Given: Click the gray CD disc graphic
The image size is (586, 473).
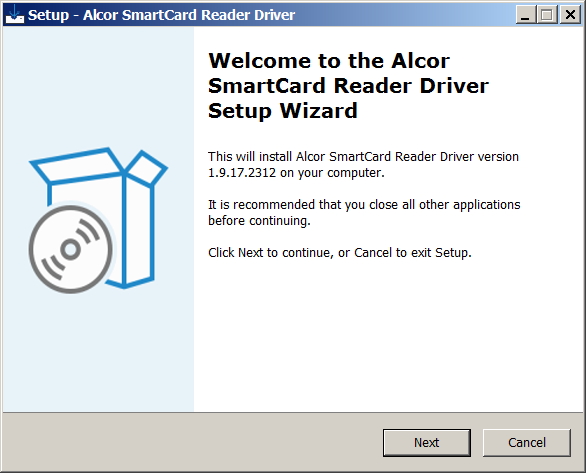Looking at the screenshot, I should (x=71, y=249).
